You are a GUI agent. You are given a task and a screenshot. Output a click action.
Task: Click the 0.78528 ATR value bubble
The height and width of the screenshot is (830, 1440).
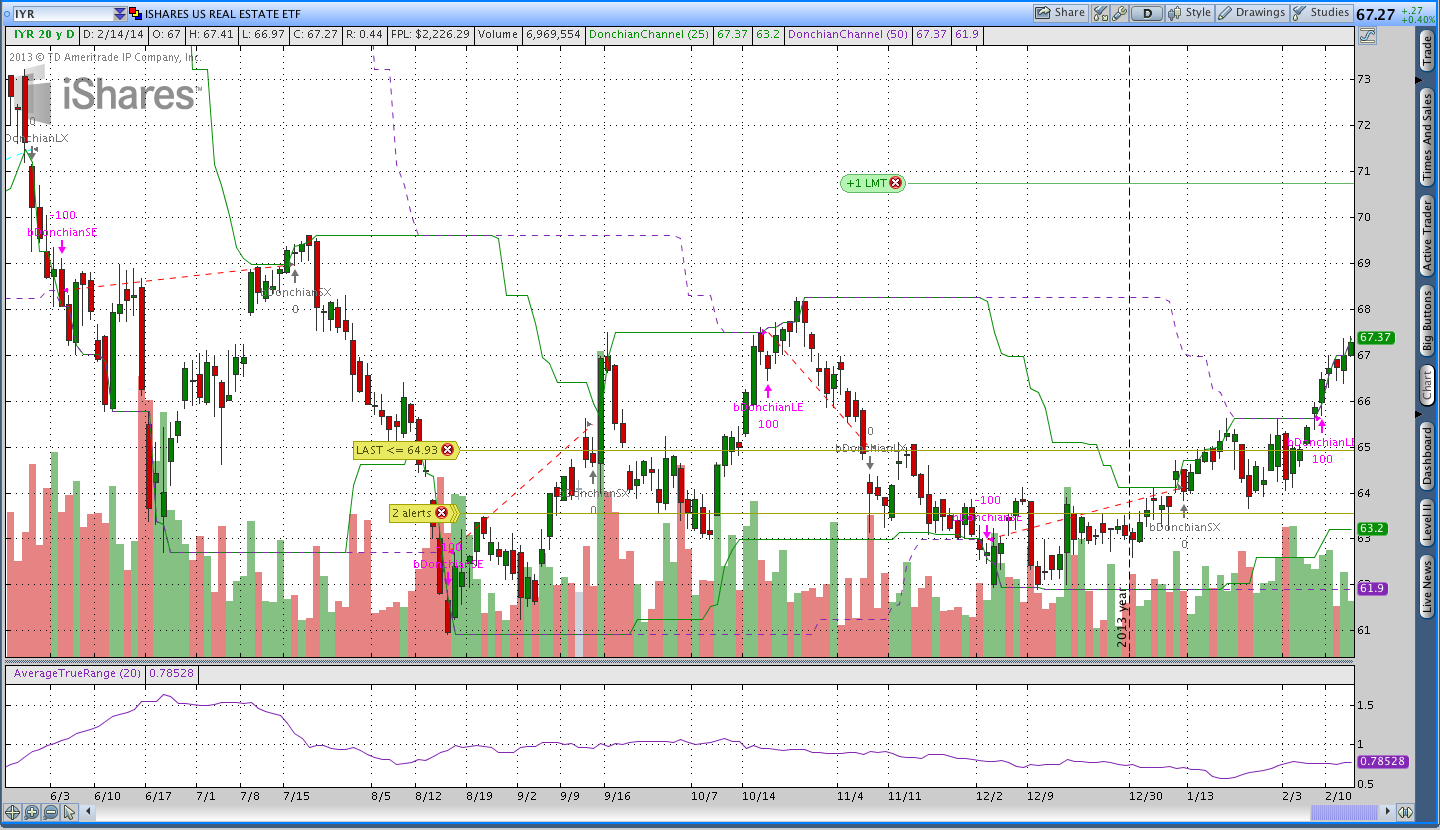(x=1383, y=761)
